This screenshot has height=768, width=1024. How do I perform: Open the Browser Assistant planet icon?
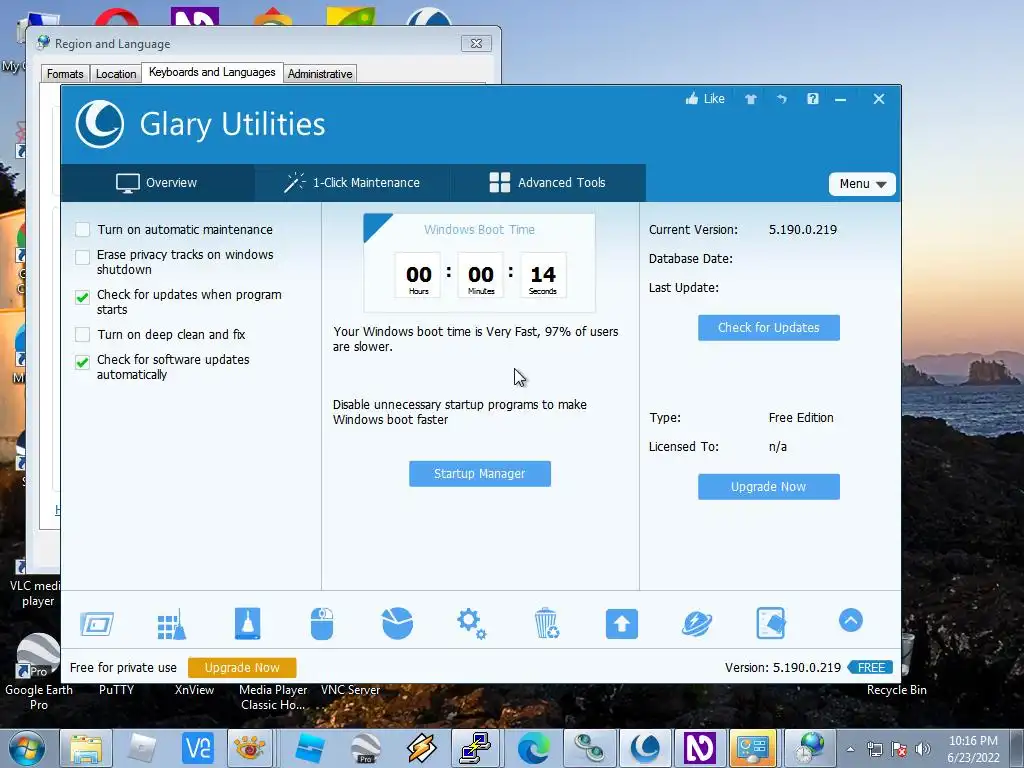[x=697, y=624]
